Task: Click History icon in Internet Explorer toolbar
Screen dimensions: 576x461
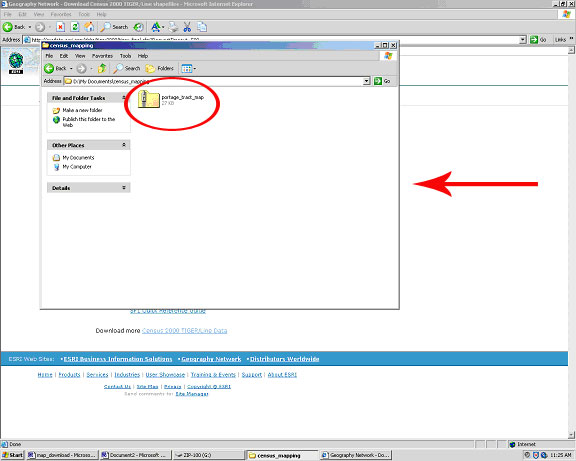Action: [x=138, y=27]
